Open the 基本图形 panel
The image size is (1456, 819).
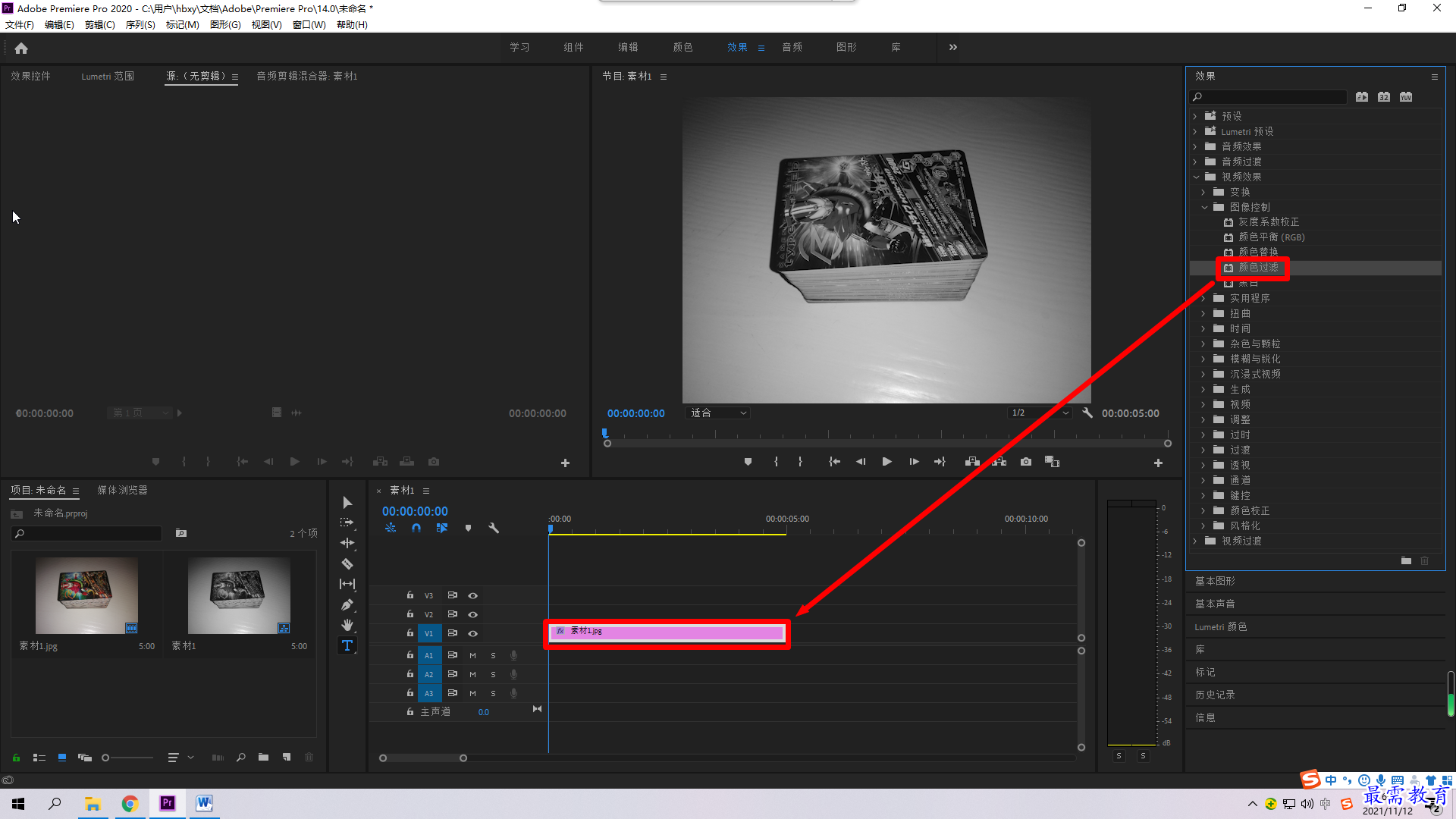click(x=1215, y=581)
